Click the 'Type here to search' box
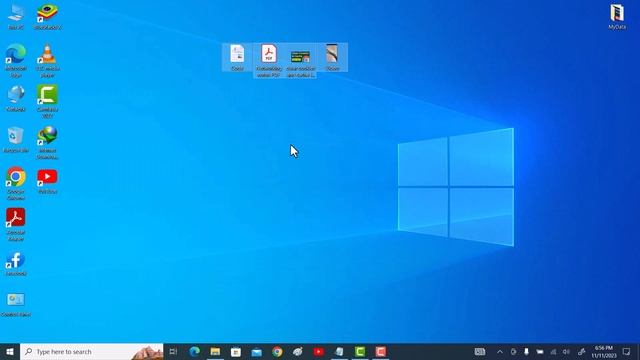The width and height of the screenshot is (640, 360). click(91, 351)
